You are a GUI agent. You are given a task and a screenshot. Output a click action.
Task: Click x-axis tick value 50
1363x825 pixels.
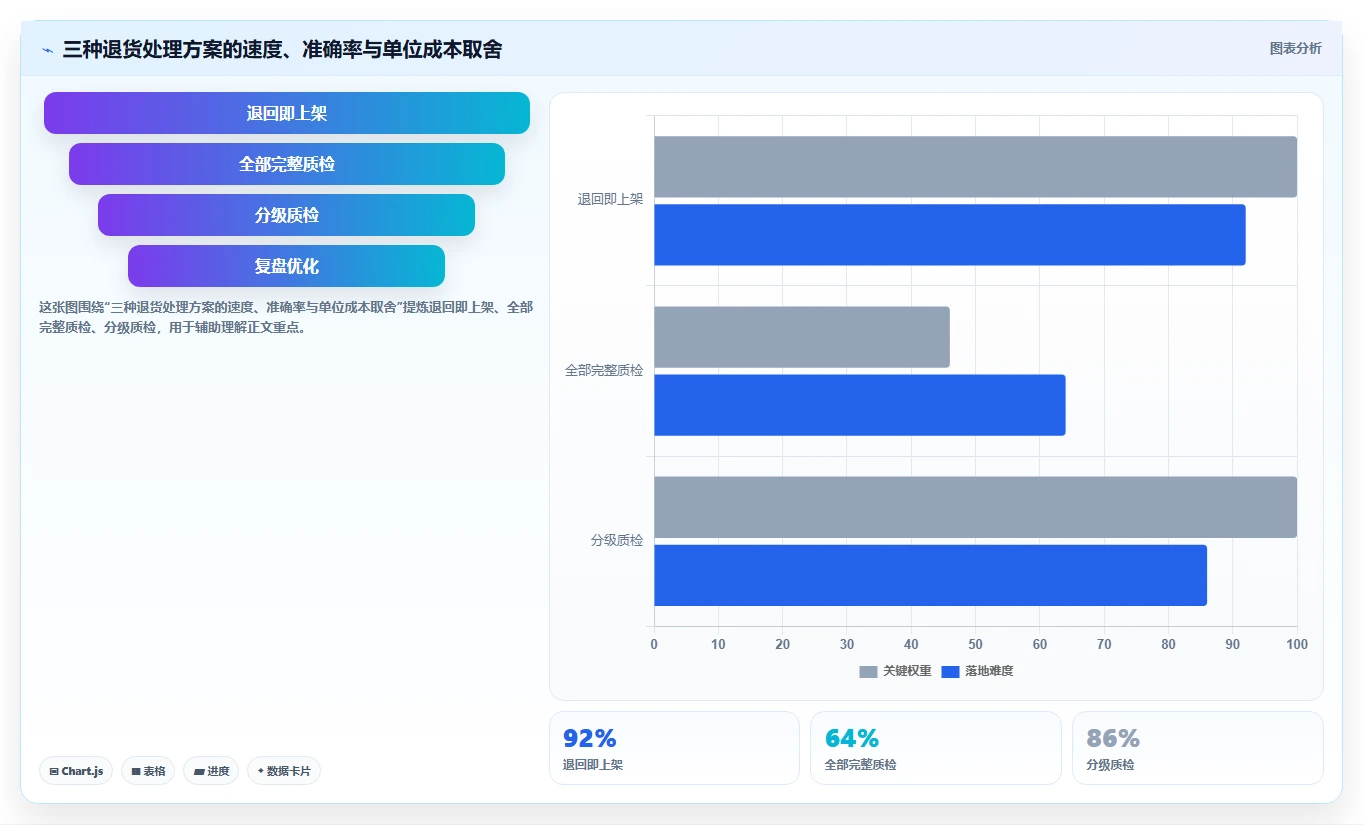[x=975, y=644]
